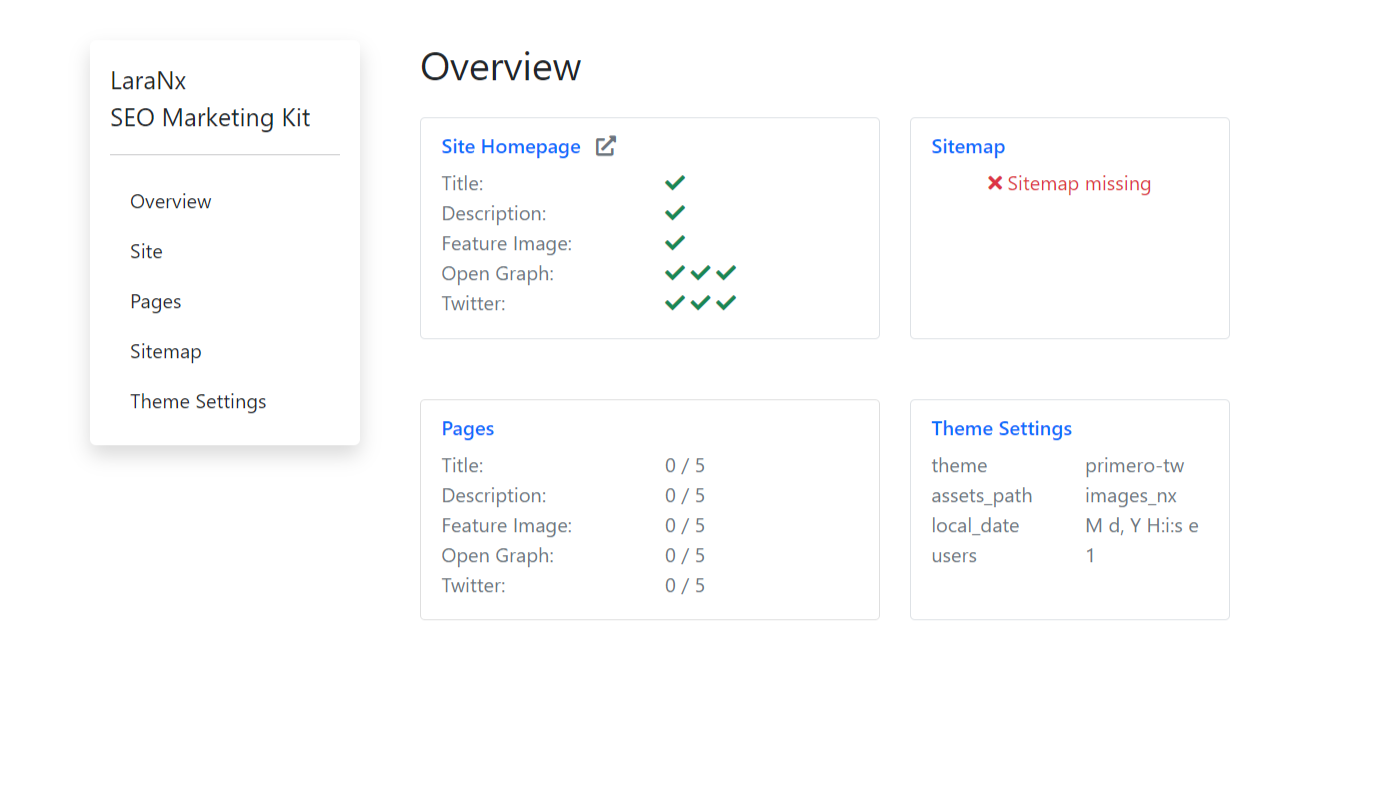Click the Sitemap missing warning text

pyautogui.click(x=1080, y=183)
